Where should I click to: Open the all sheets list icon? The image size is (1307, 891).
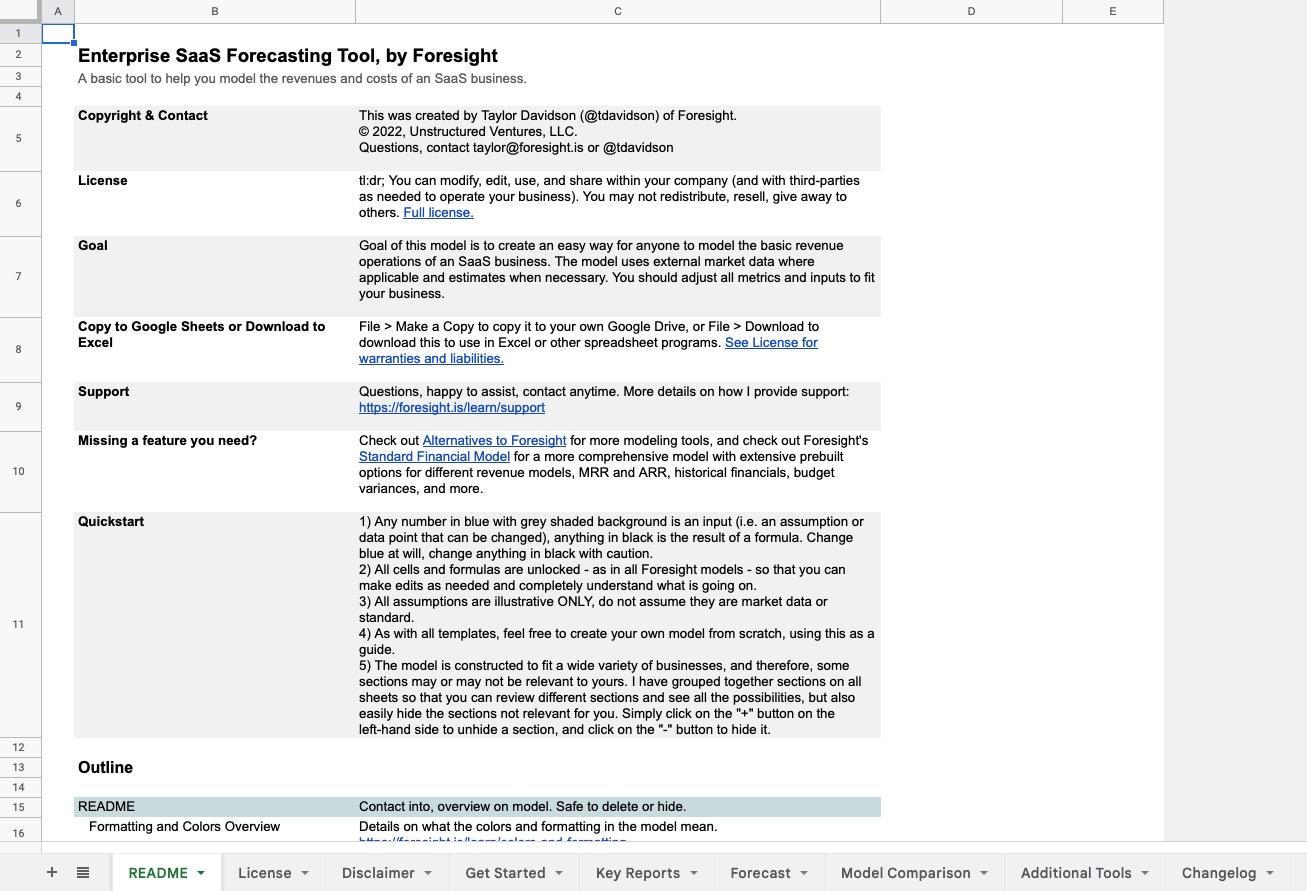pos(83,872)
